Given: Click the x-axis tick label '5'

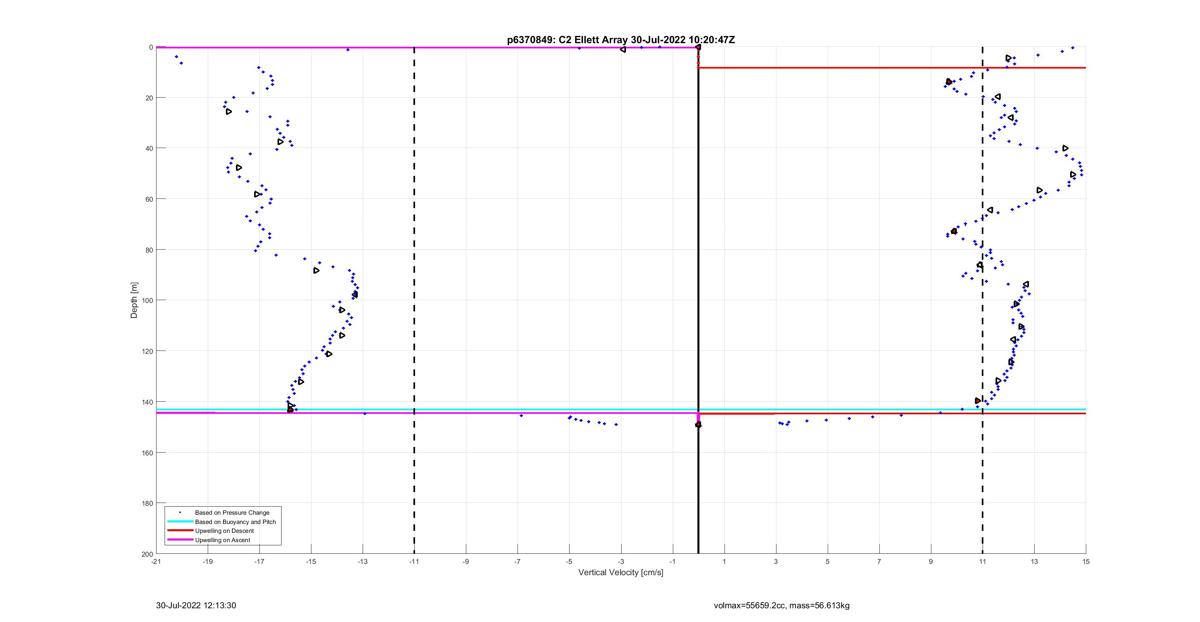Looking at the screenshot, I should [828, 562].
